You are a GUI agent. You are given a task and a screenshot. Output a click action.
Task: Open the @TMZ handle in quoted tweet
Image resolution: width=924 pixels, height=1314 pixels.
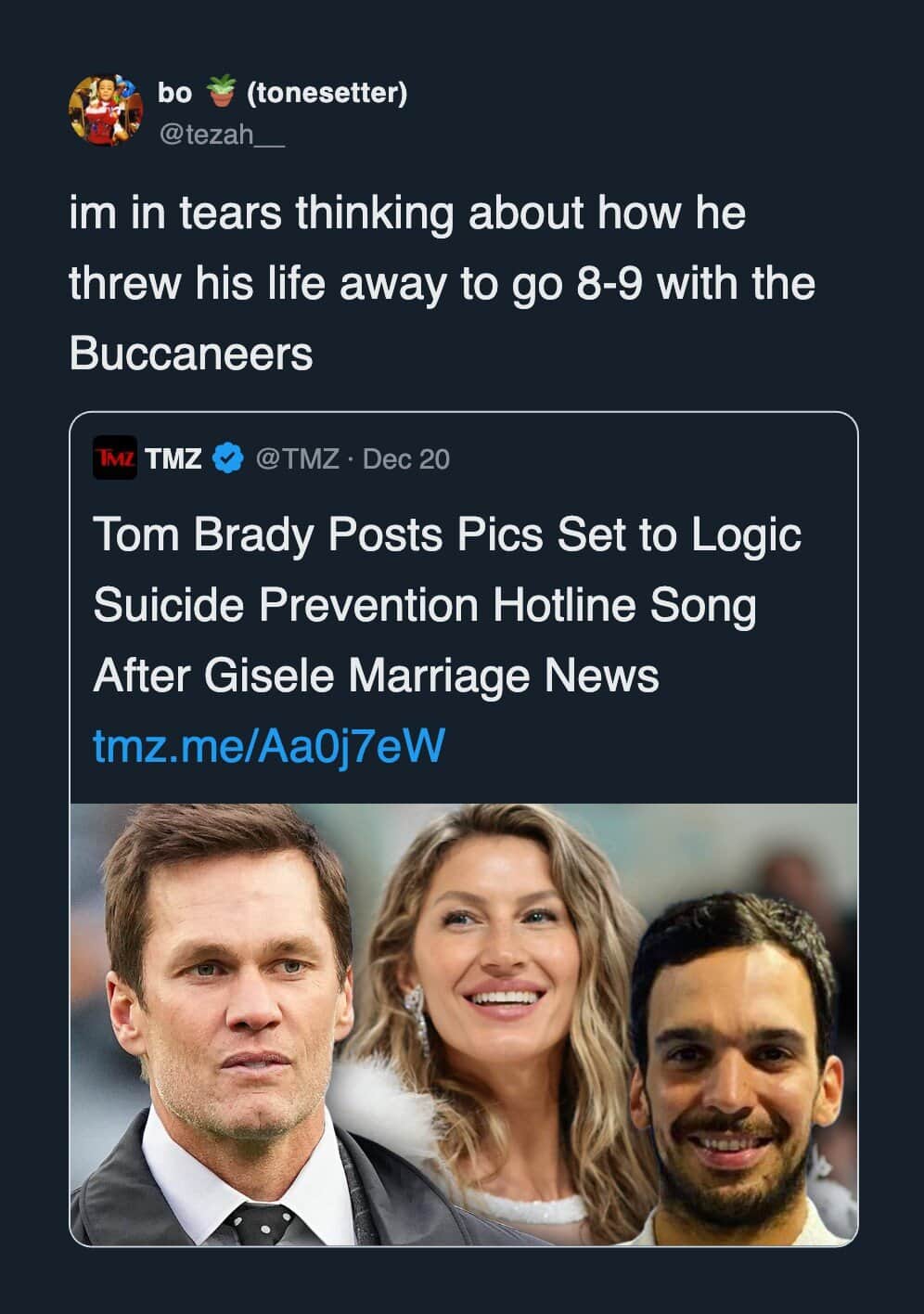(297, 458)
